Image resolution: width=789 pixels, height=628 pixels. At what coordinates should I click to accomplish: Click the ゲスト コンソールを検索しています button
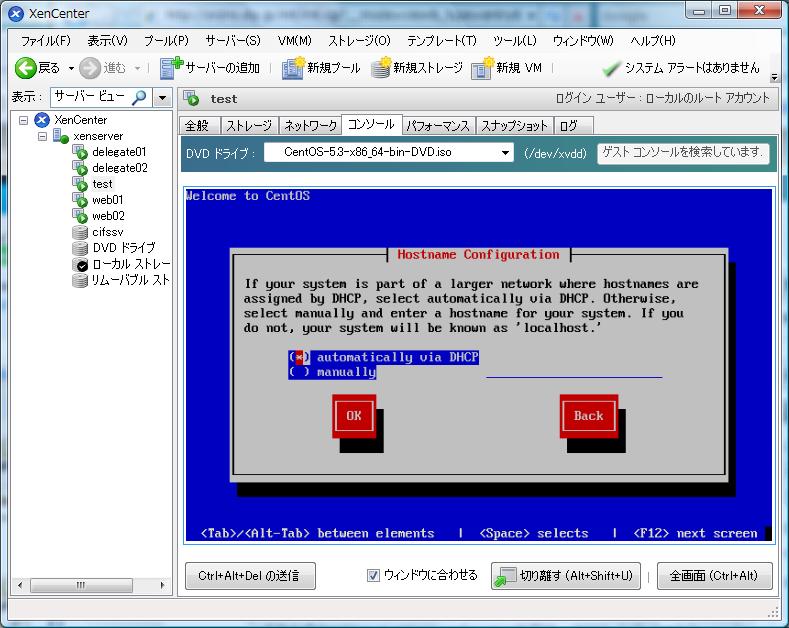tap(683, 152)
